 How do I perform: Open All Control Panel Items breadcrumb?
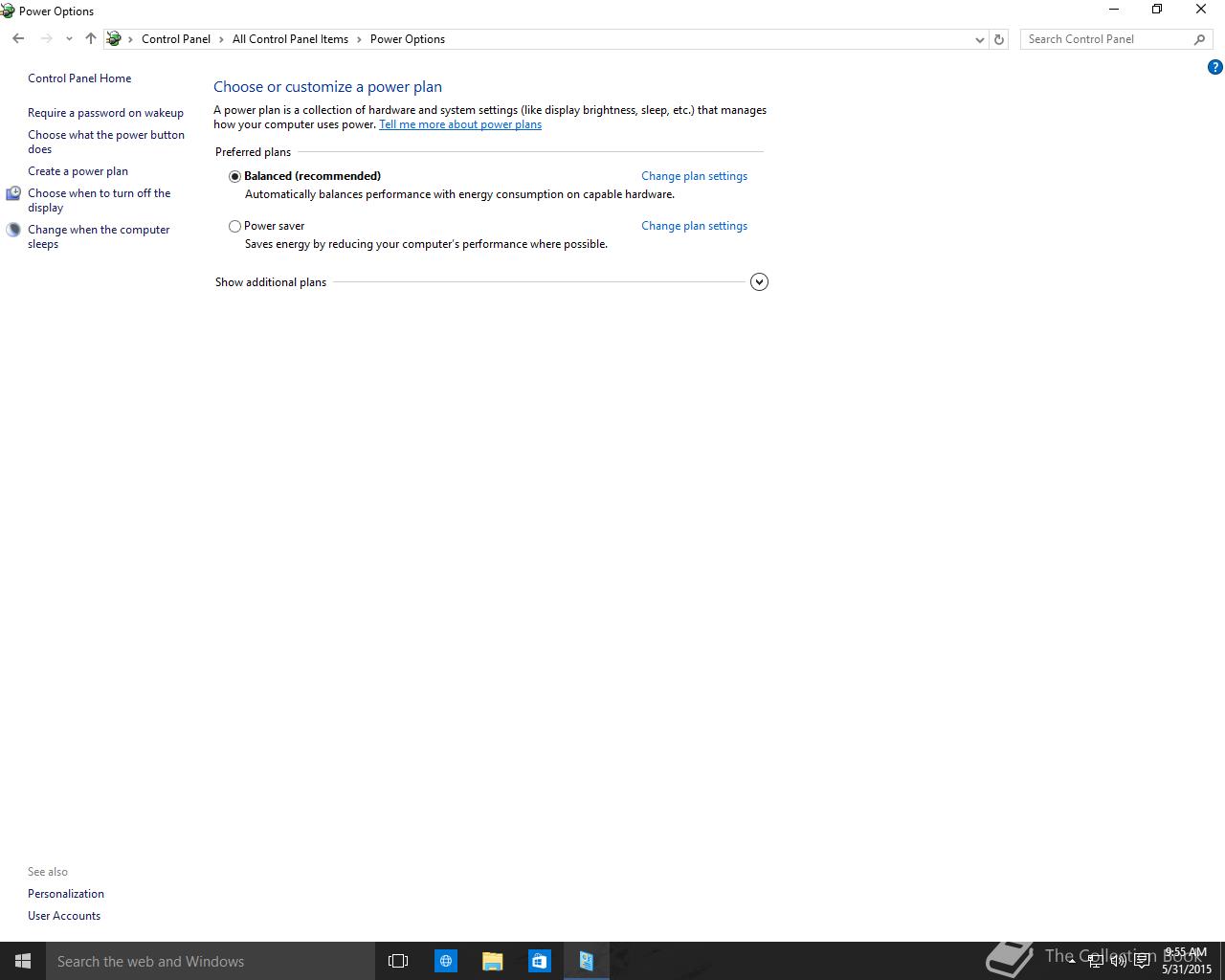(290, 39)
